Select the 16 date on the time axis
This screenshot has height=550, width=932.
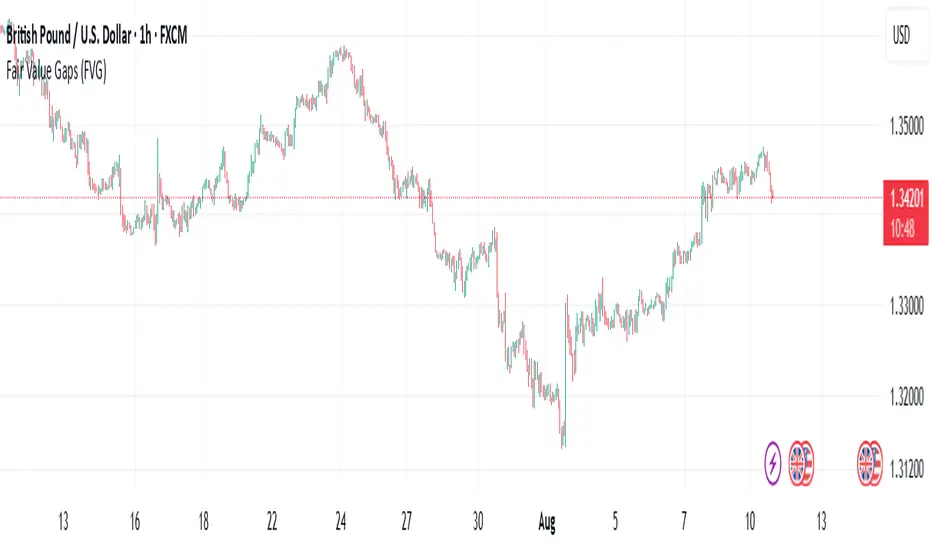coord(135,521)
